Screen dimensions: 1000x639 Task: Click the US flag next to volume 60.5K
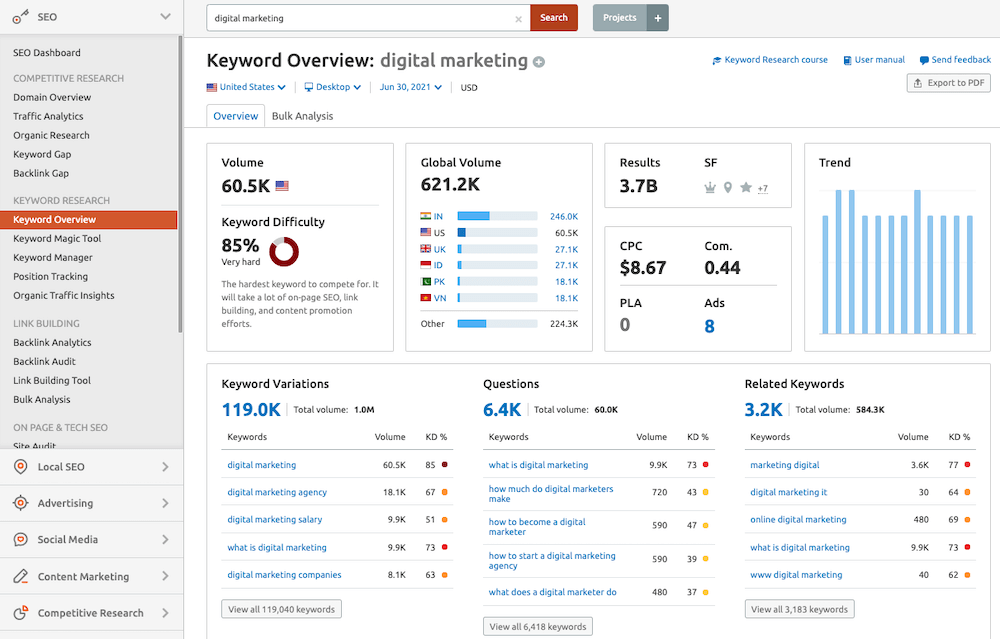point(282,186)
